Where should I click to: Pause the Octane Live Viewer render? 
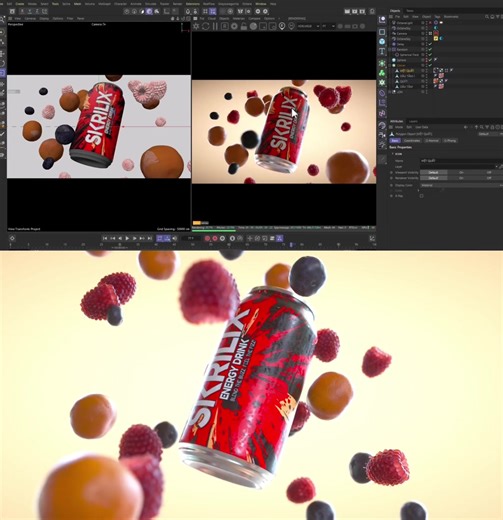point(215,26)
